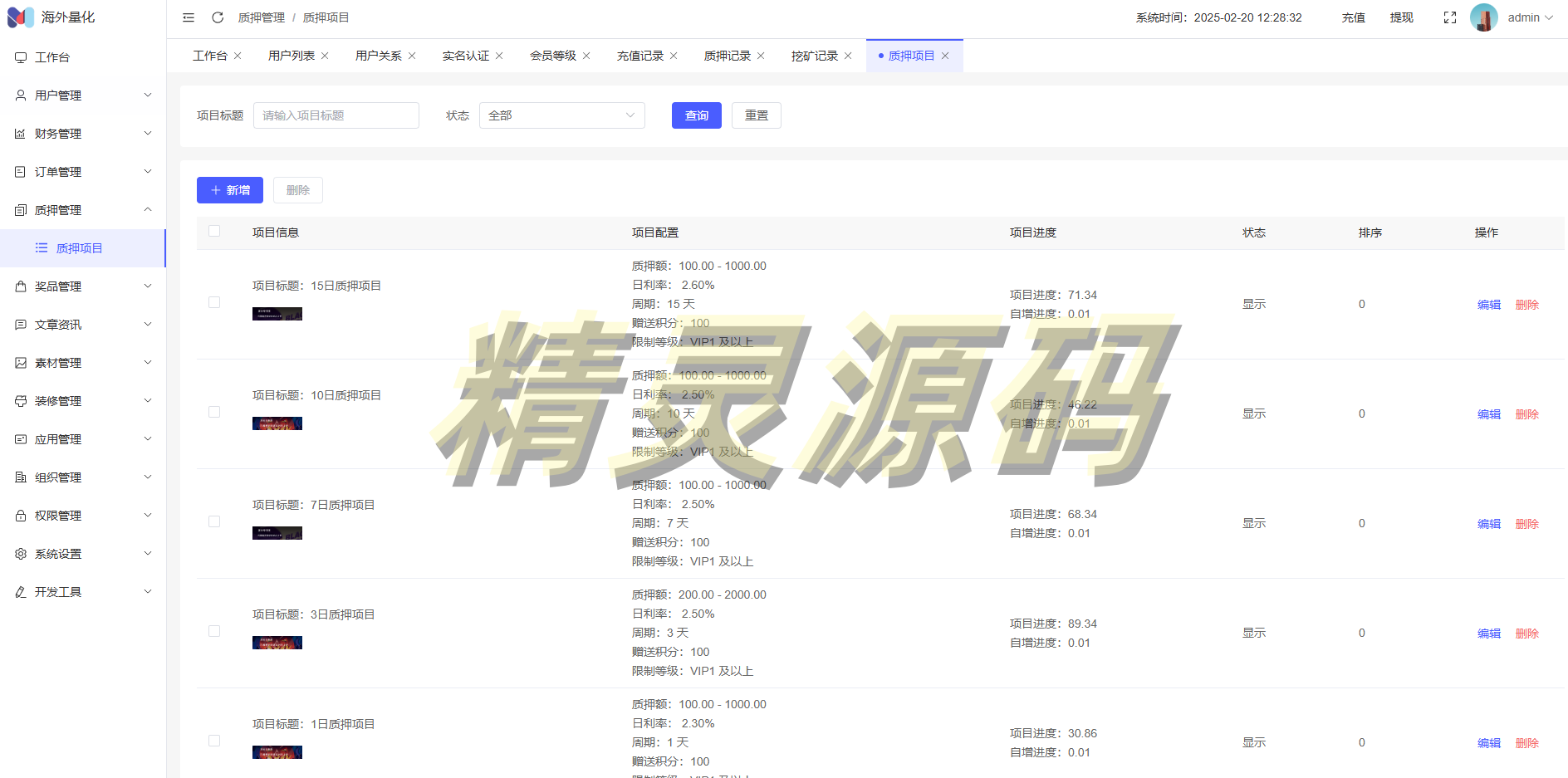The image size is (1568, 778).
Task: Close the 挖矿记录 tab with its X
Action: tap(848, 56)
